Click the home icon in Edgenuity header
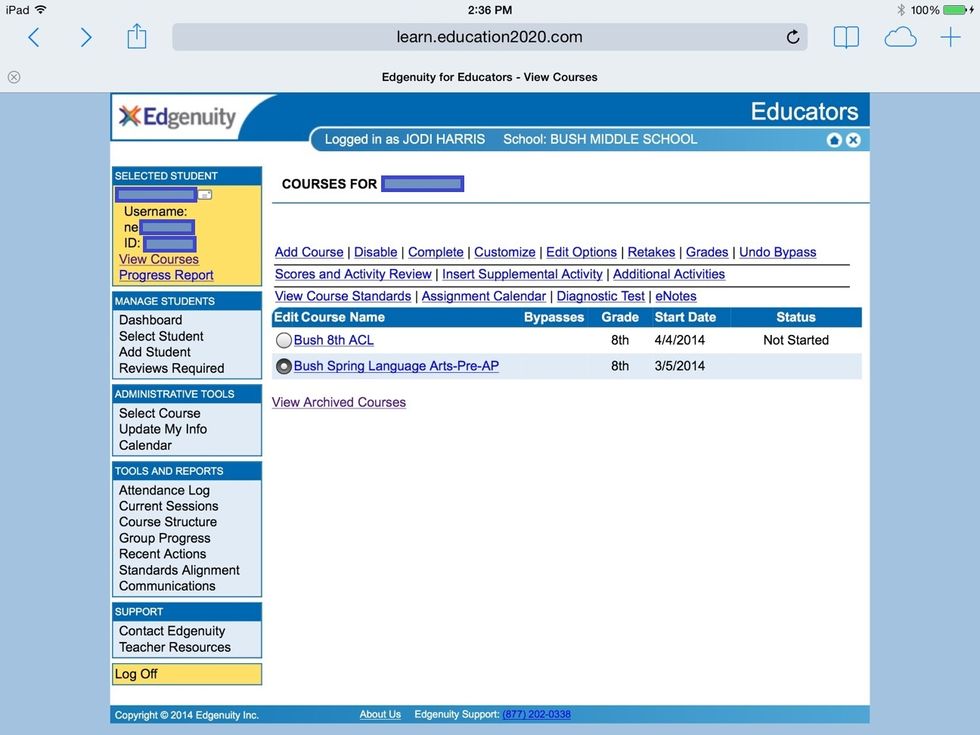 834,140
